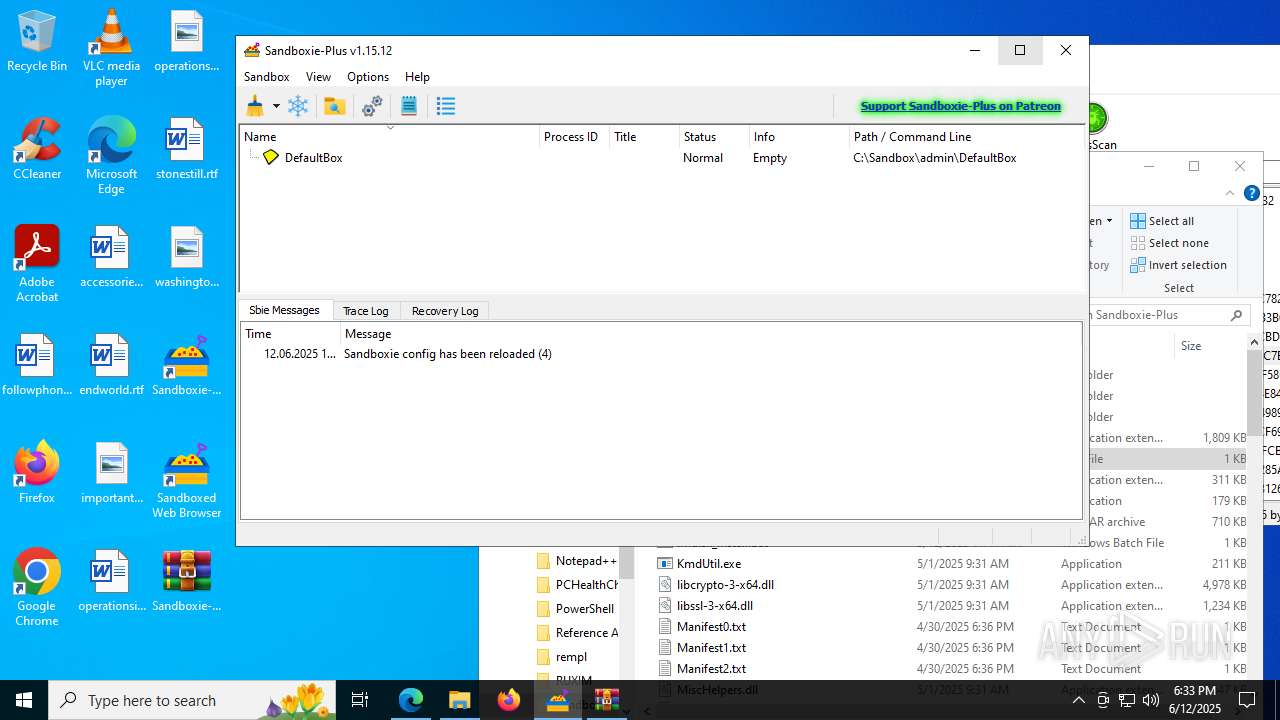
Task: Click the yellow DefaultBox sandbox icon
Action: click(x=270, y=158)
